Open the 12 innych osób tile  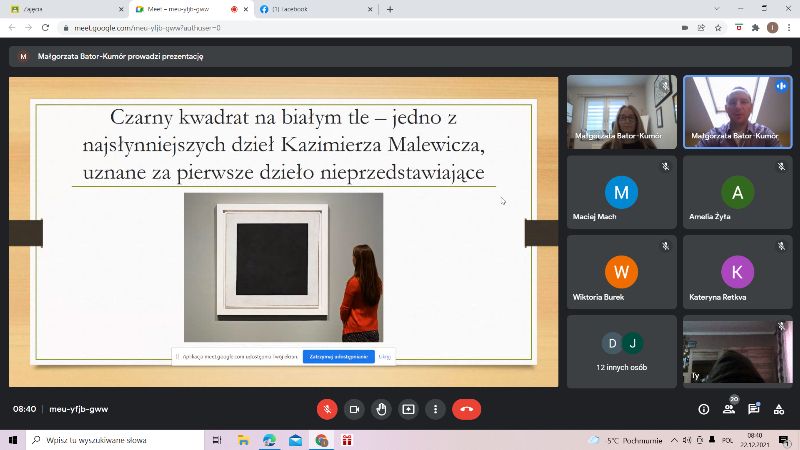(621, 352)
